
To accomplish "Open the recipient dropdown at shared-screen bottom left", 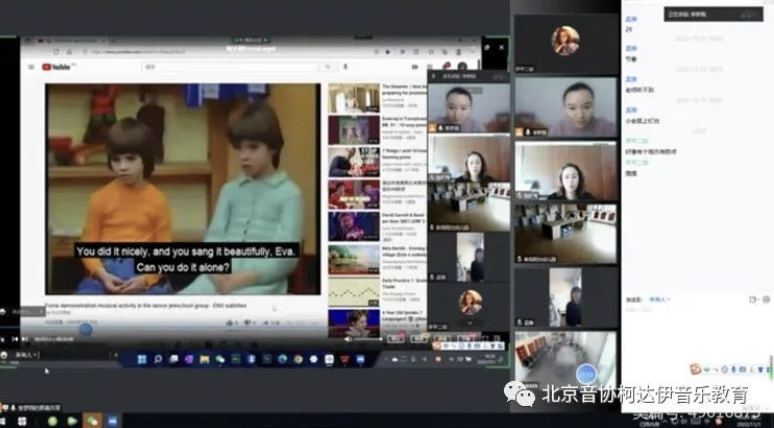I will [x=25, y=355].
